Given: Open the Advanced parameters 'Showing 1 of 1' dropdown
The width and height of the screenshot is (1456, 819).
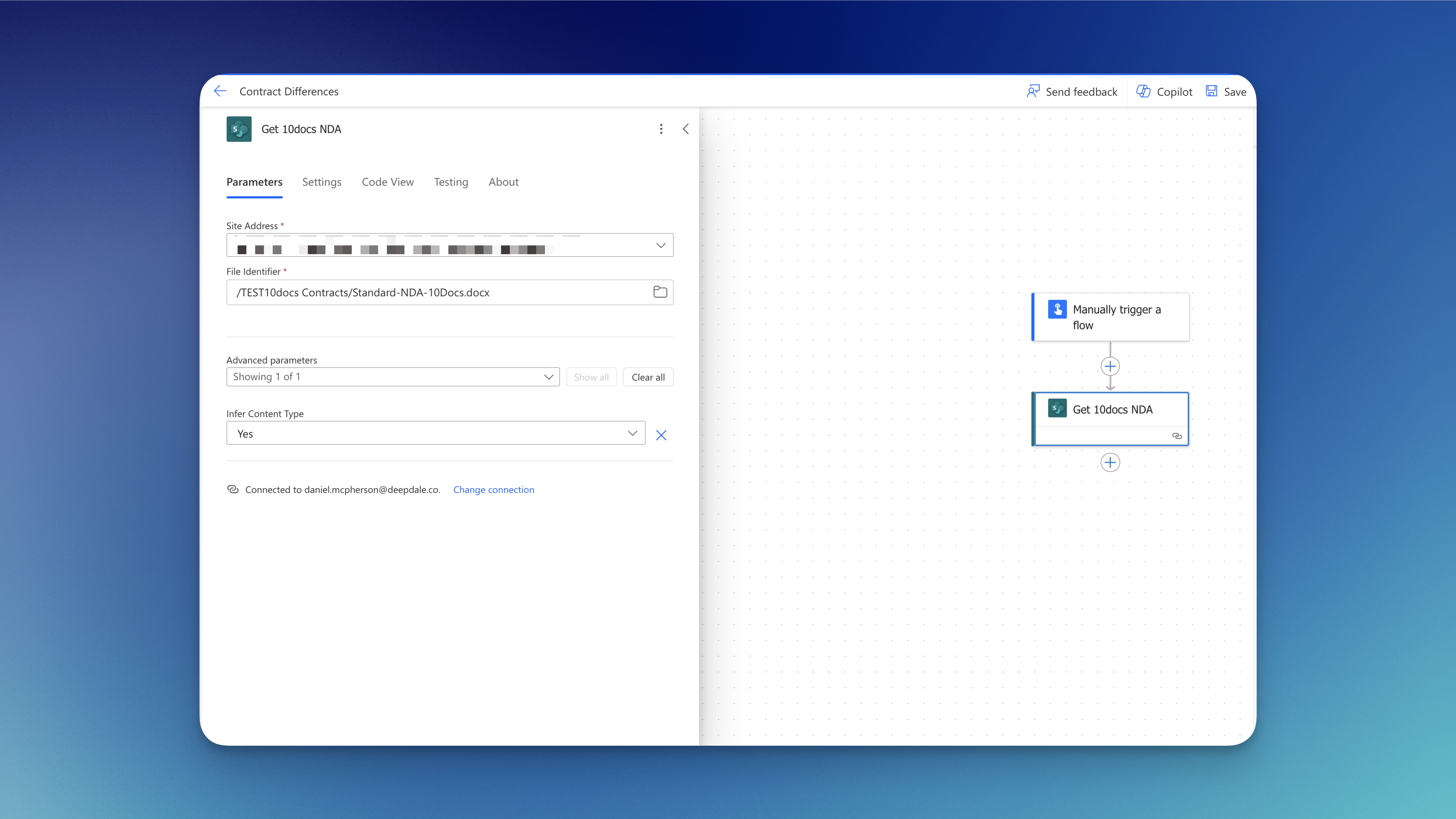Looking at the screenshot, I should [x=393, y=377].
